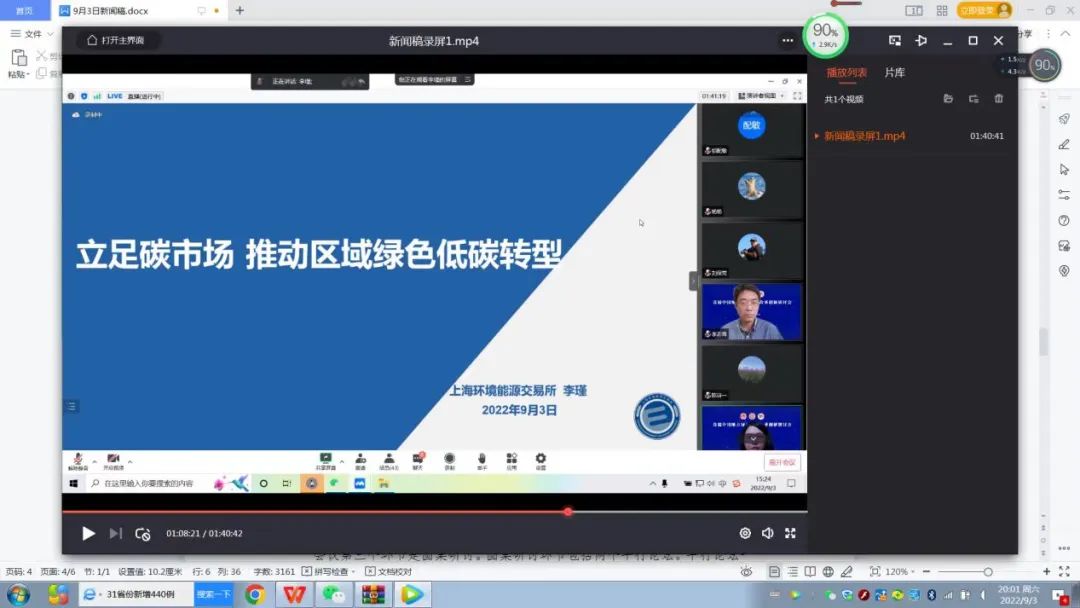Switch to the 片库 tab
1080x608 pixels.
click(x=894, y=73)
